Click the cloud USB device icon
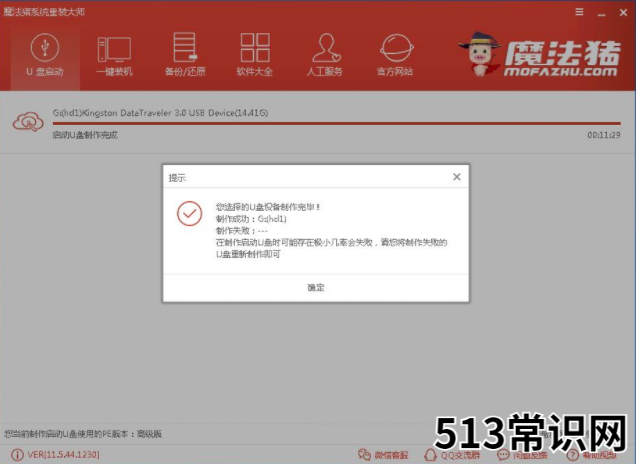Image resolution: width=636 pixels, height=464 pixels. coord(28,122)
